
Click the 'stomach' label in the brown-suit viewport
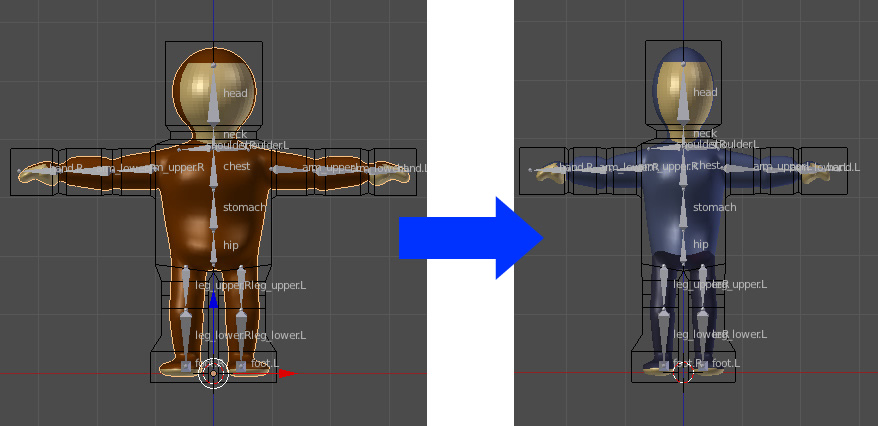click(x=244, y=207)
